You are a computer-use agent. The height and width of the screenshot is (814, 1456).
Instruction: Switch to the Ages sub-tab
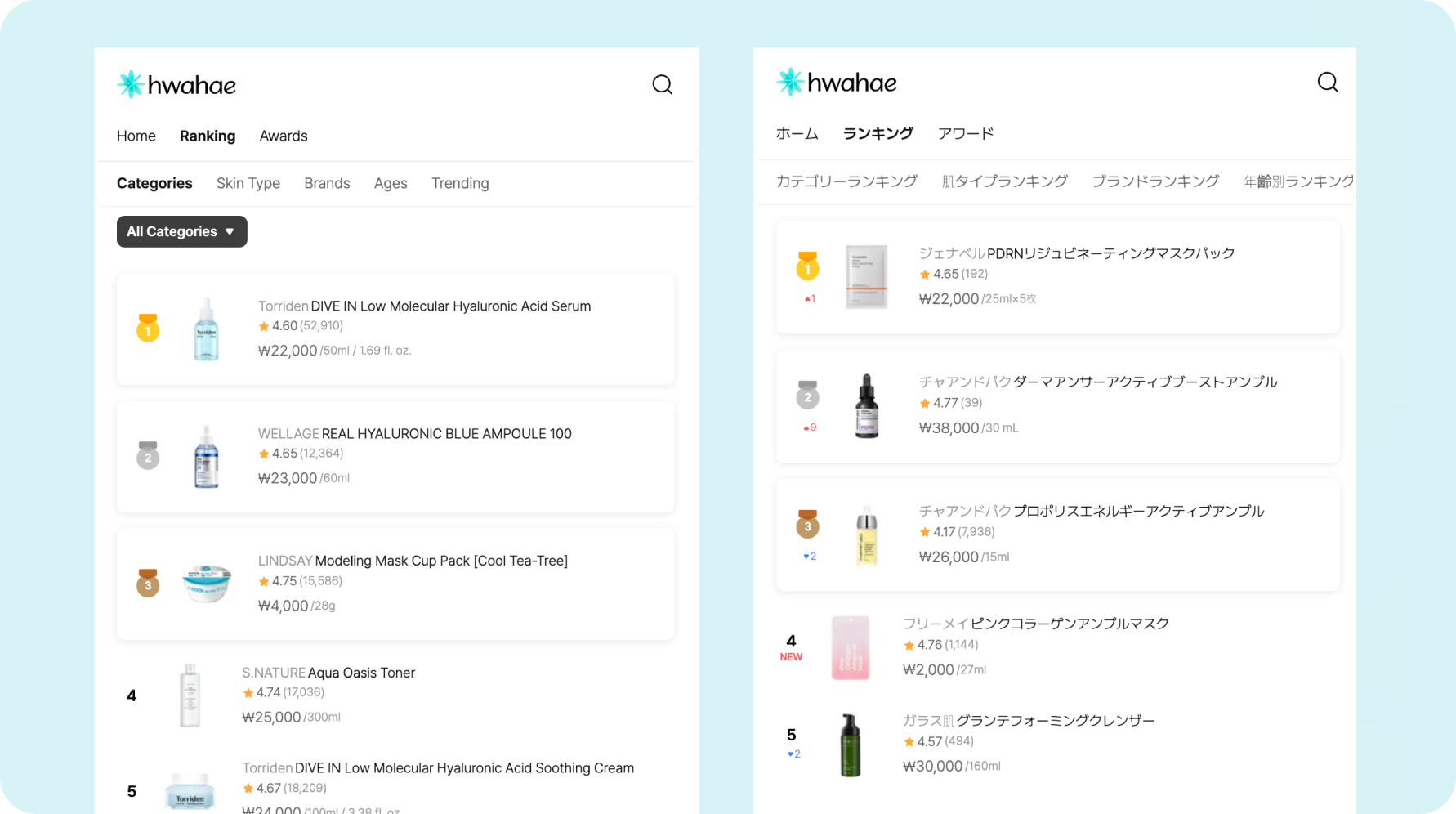pos(391,183)
